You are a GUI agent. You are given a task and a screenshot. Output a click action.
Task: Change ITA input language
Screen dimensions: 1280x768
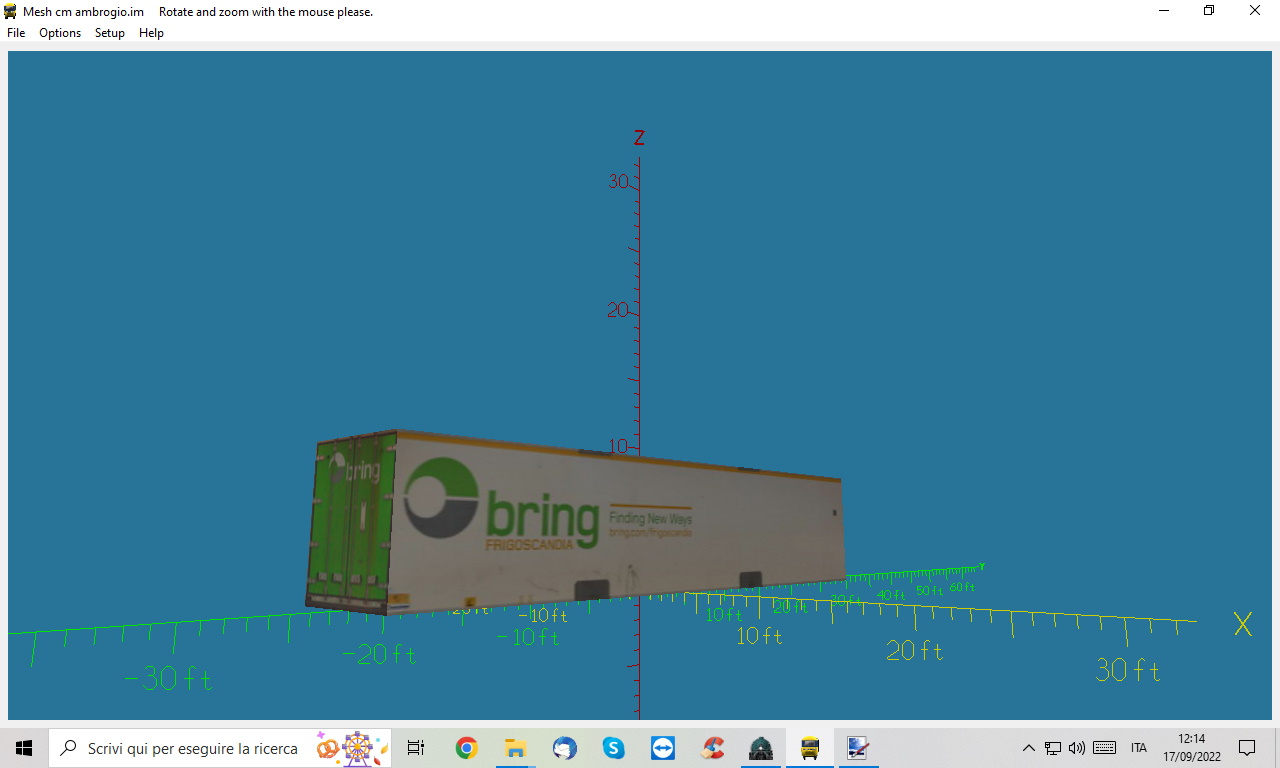(1139, 748)
